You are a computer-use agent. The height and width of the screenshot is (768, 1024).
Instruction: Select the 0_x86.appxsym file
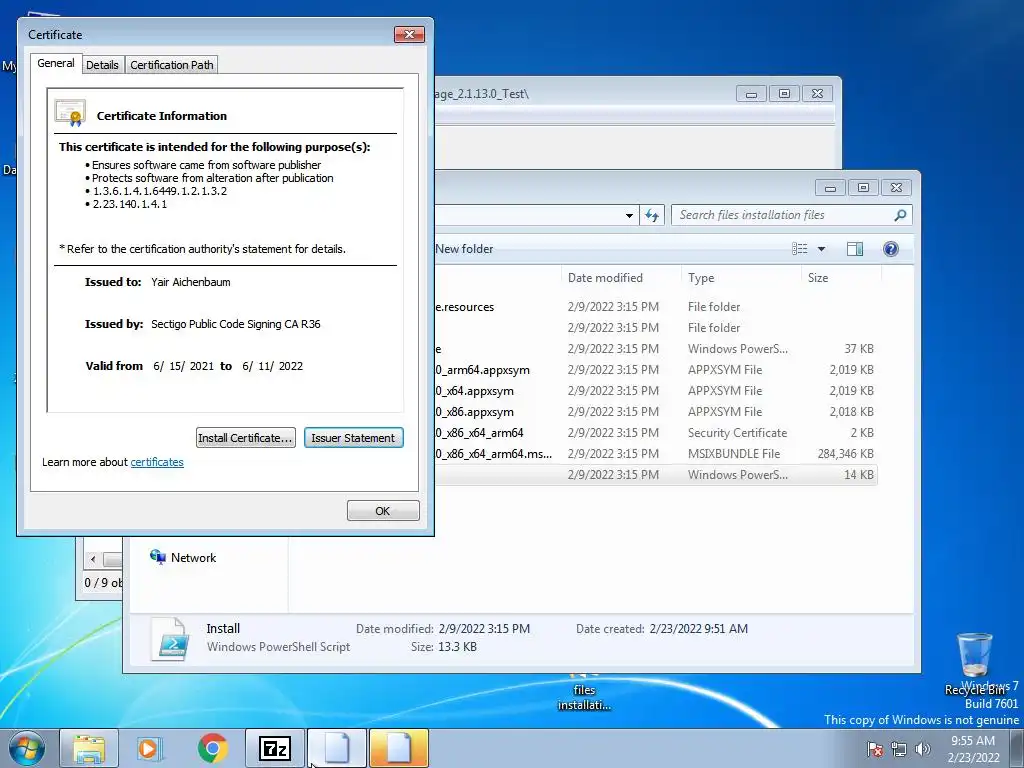(x=655, y=411)
